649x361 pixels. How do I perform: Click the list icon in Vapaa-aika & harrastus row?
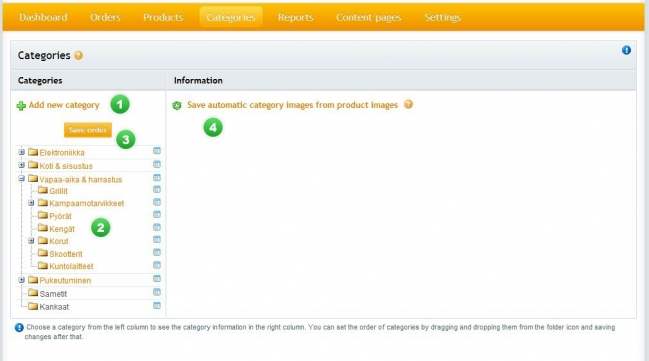point(157,178)
